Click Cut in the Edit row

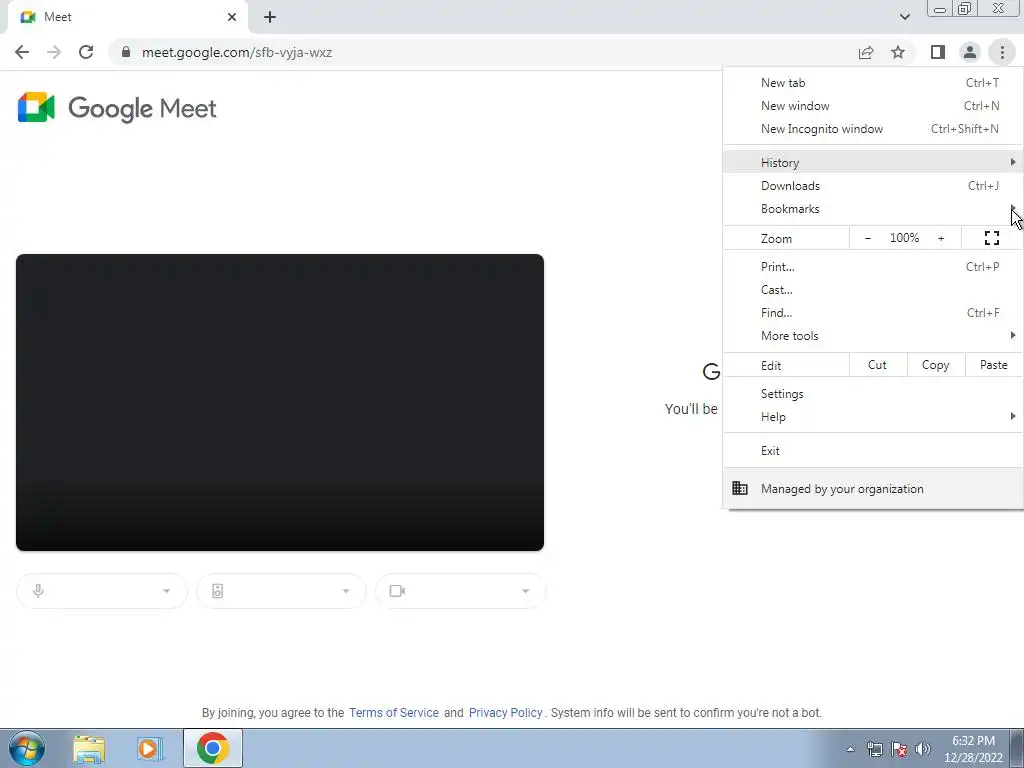[878, 365]
